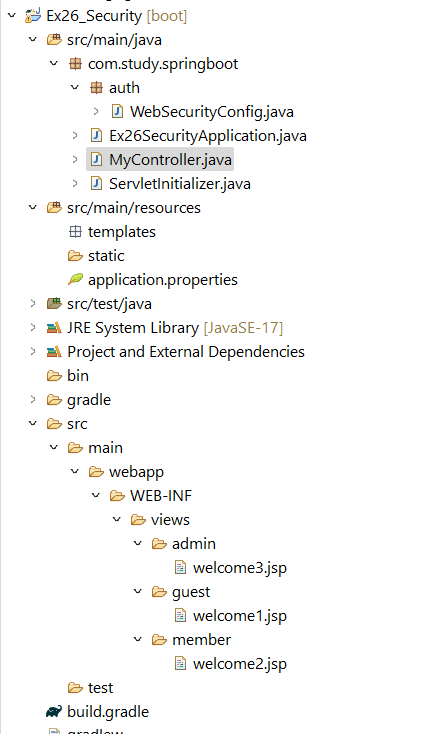Screen dimensions: 427x734
Task: Click the application.properties leaf icon
Action: (75, 279)
